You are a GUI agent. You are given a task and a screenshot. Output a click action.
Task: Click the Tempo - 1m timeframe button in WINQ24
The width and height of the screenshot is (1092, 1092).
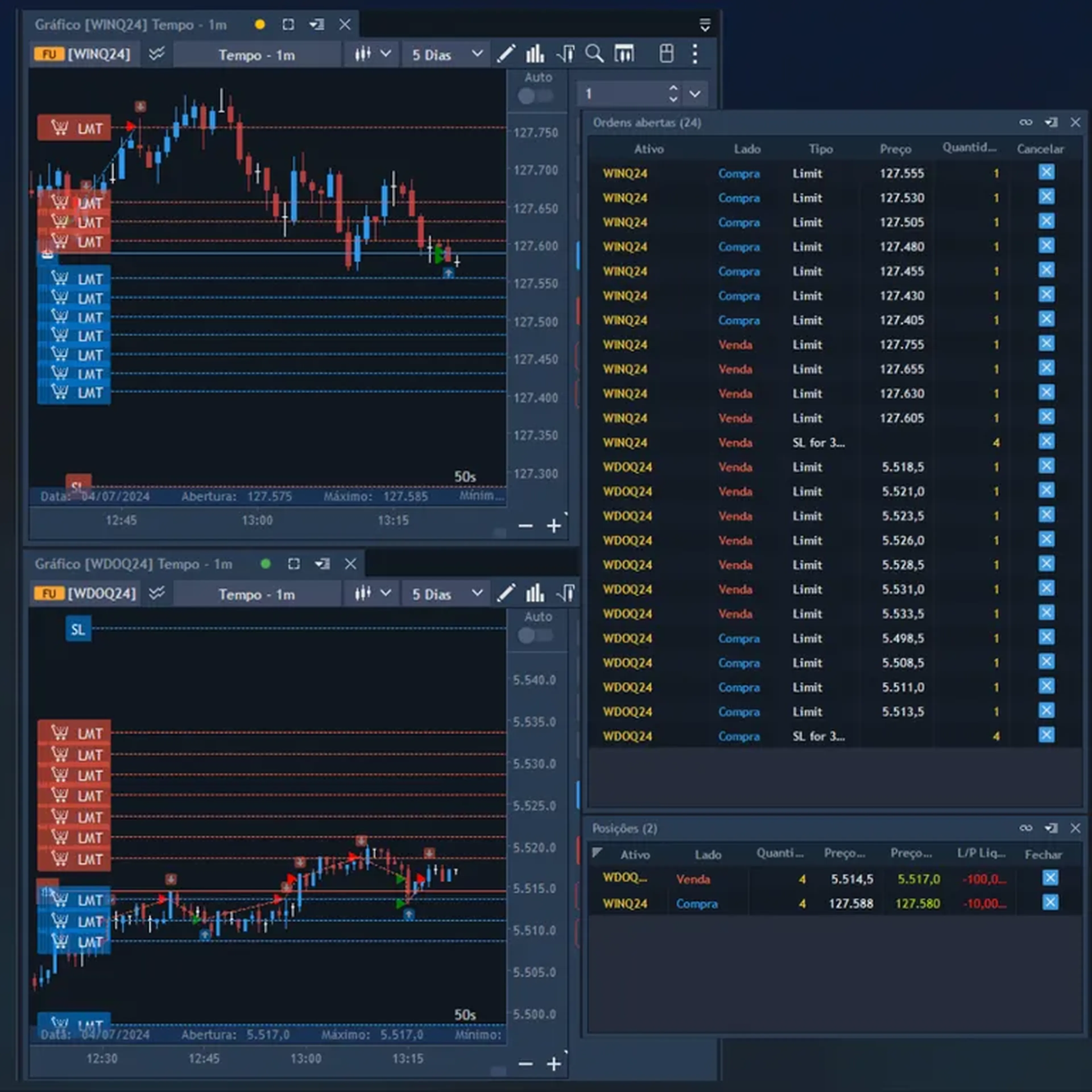257,55
